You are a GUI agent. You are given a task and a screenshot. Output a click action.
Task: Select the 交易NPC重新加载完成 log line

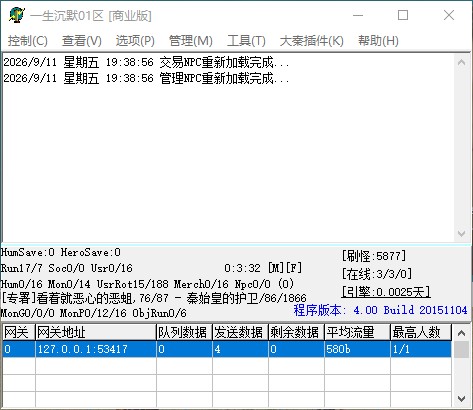point(146,62)
